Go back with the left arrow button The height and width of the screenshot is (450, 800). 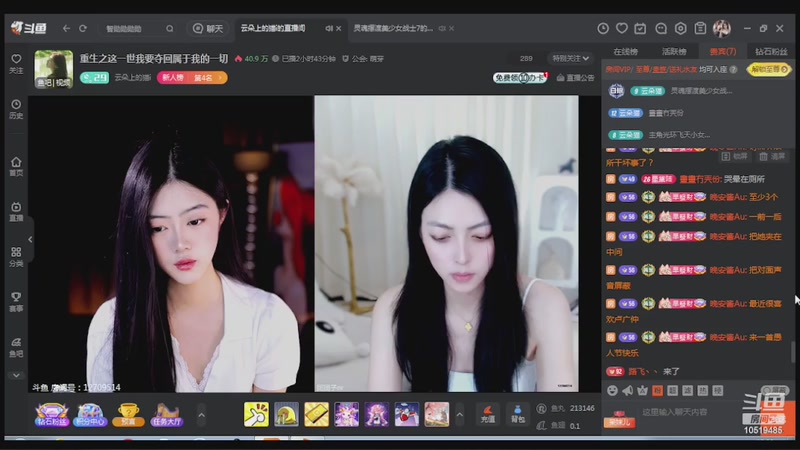66,29
